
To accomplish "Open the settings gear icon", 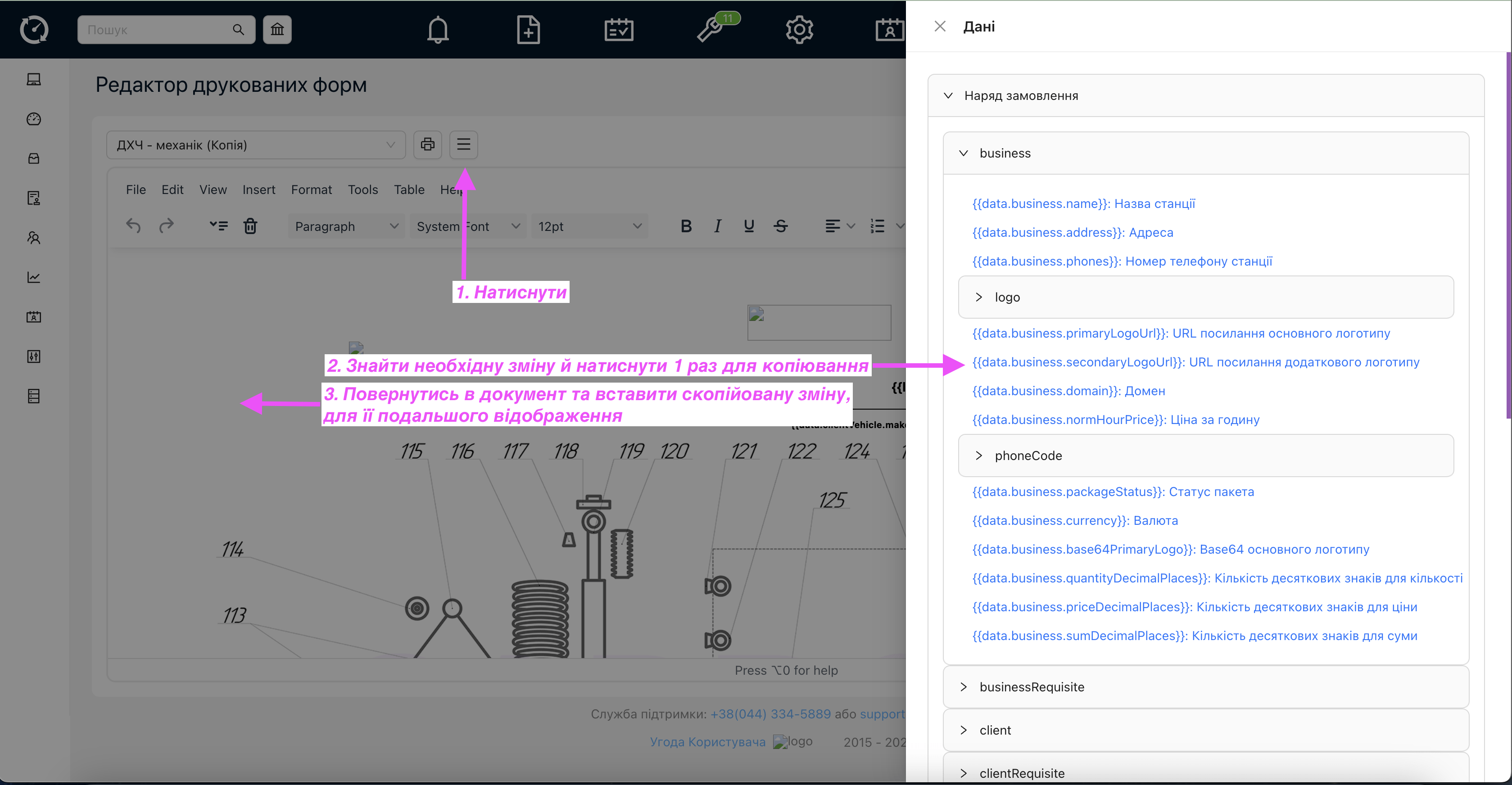I will coord(799,29).
